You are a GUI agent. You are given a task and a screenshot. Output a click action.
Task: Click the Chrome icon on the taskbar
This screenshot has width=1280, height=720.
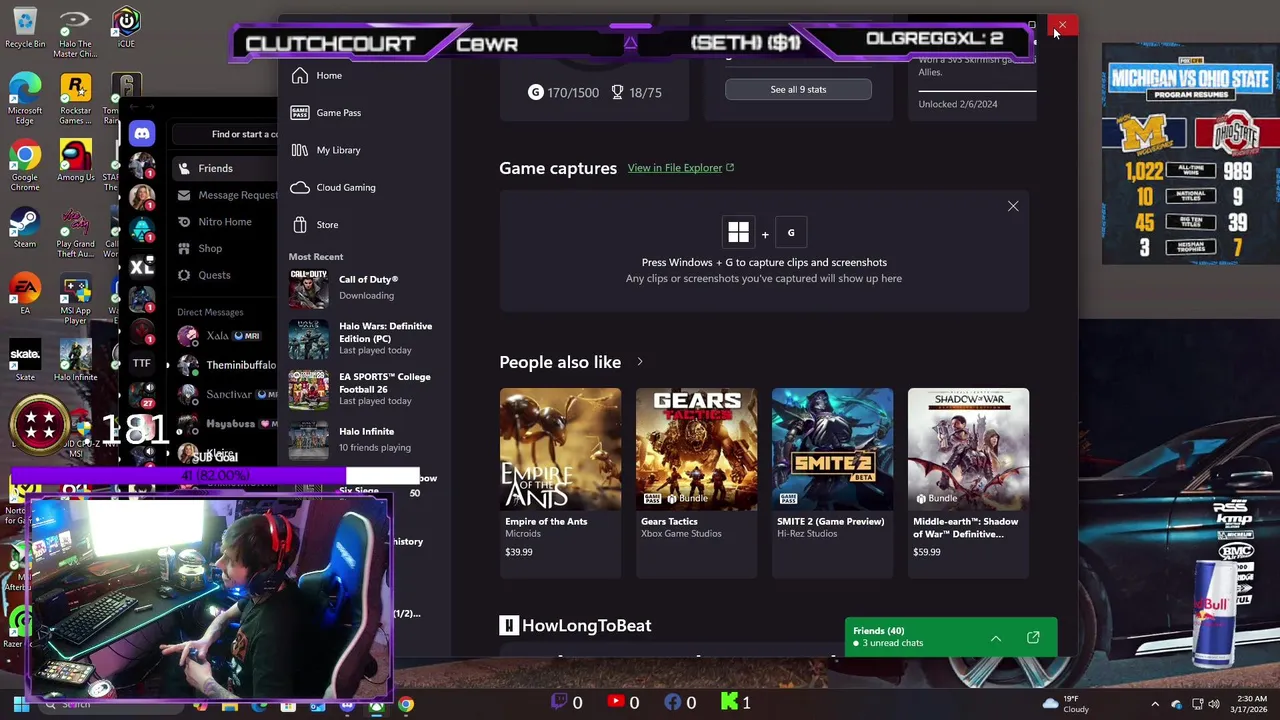point(405,705)
